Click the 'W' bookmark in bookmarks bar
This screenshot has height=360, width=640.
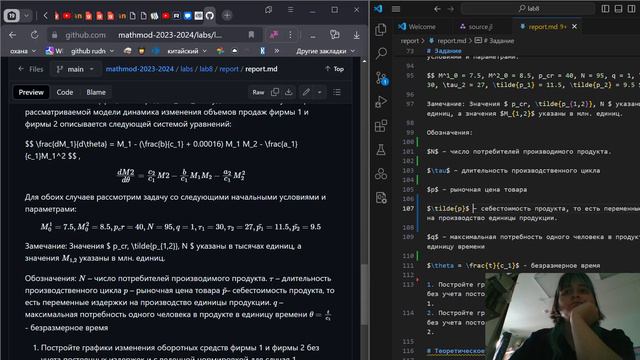pyautogui.click(x=54, y=51)
